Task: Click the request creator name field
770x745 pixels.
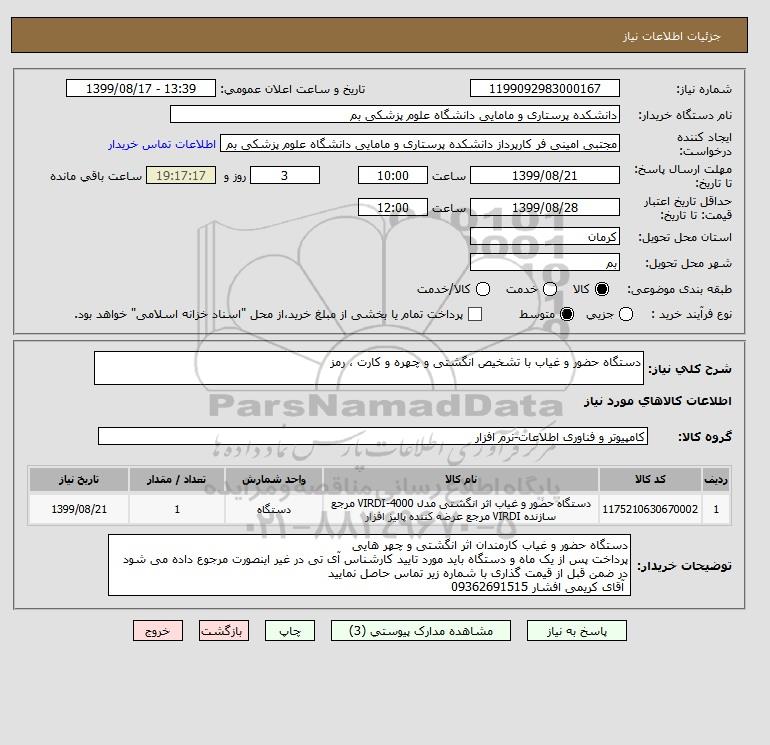Action: pyautogui.click(x=420, y=144)
